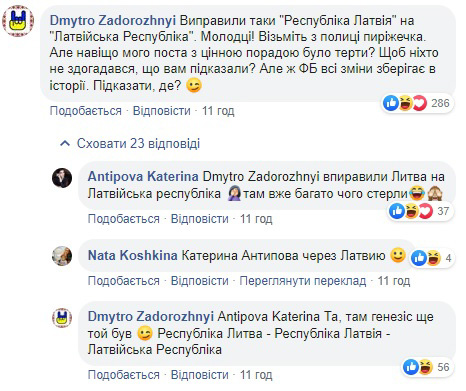The image size is (466, 391).
Task: Open Nata Koshkina's profile picture
Action: click(x=62, y=256)
